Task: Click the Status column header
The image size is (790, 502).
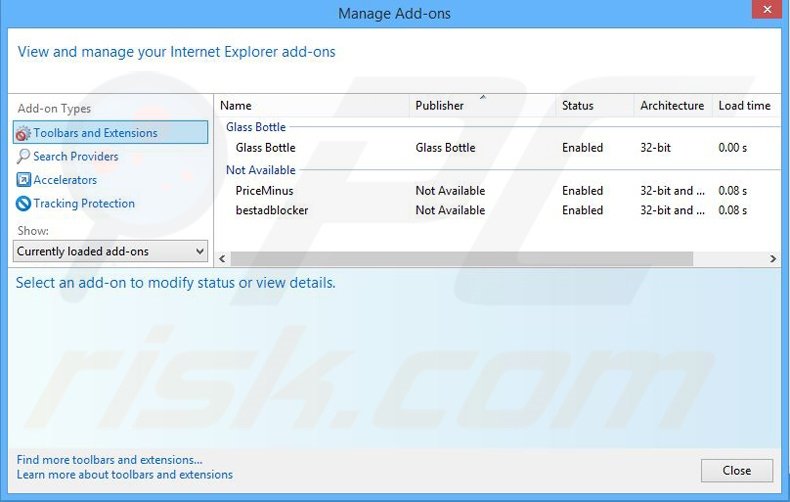Action: point(578,106)
